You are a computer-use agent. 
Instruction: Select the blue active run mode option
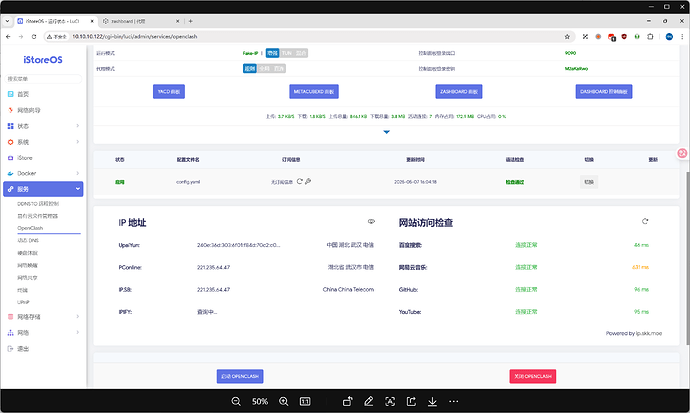[x=272, y=53]
